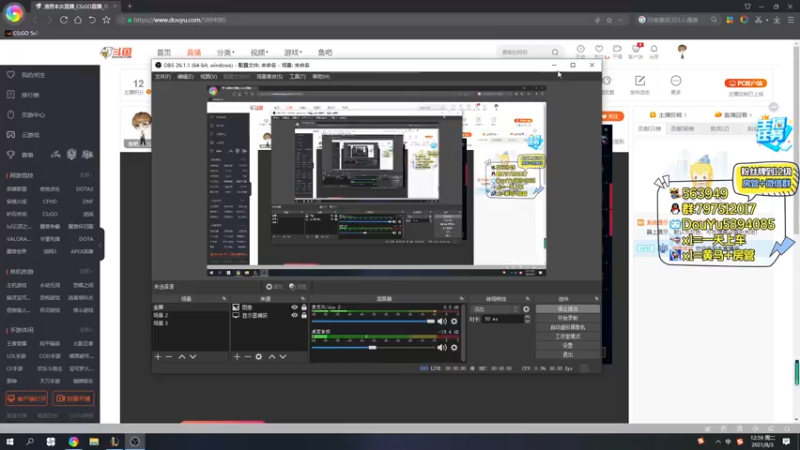
Task: Toggle the virtual camera button in OBS controls
Action: click(x=568, y=327)
